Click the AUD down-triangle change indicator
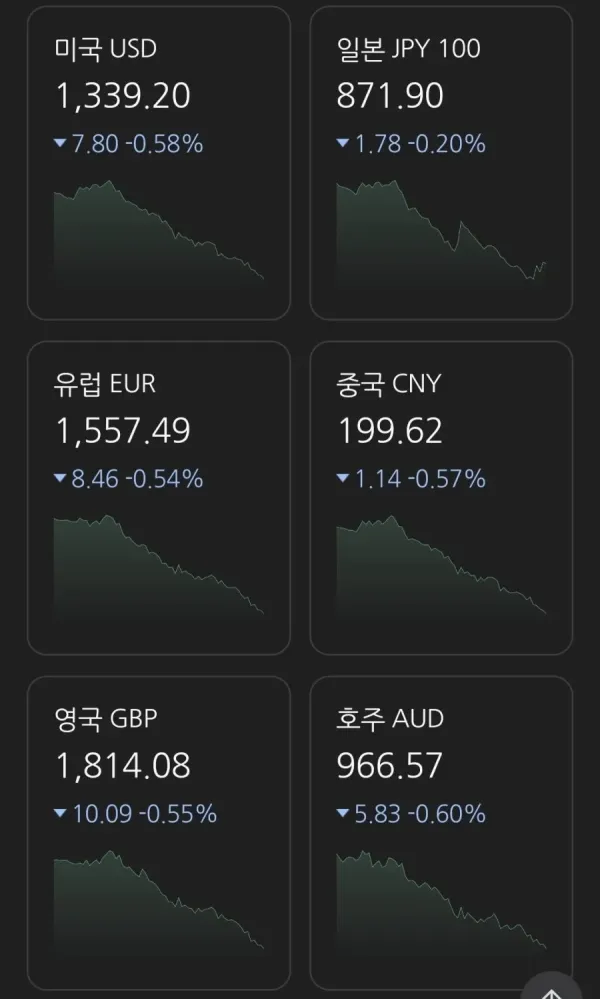This screenshot has height=999, width=600. click(x=343, y=813)
